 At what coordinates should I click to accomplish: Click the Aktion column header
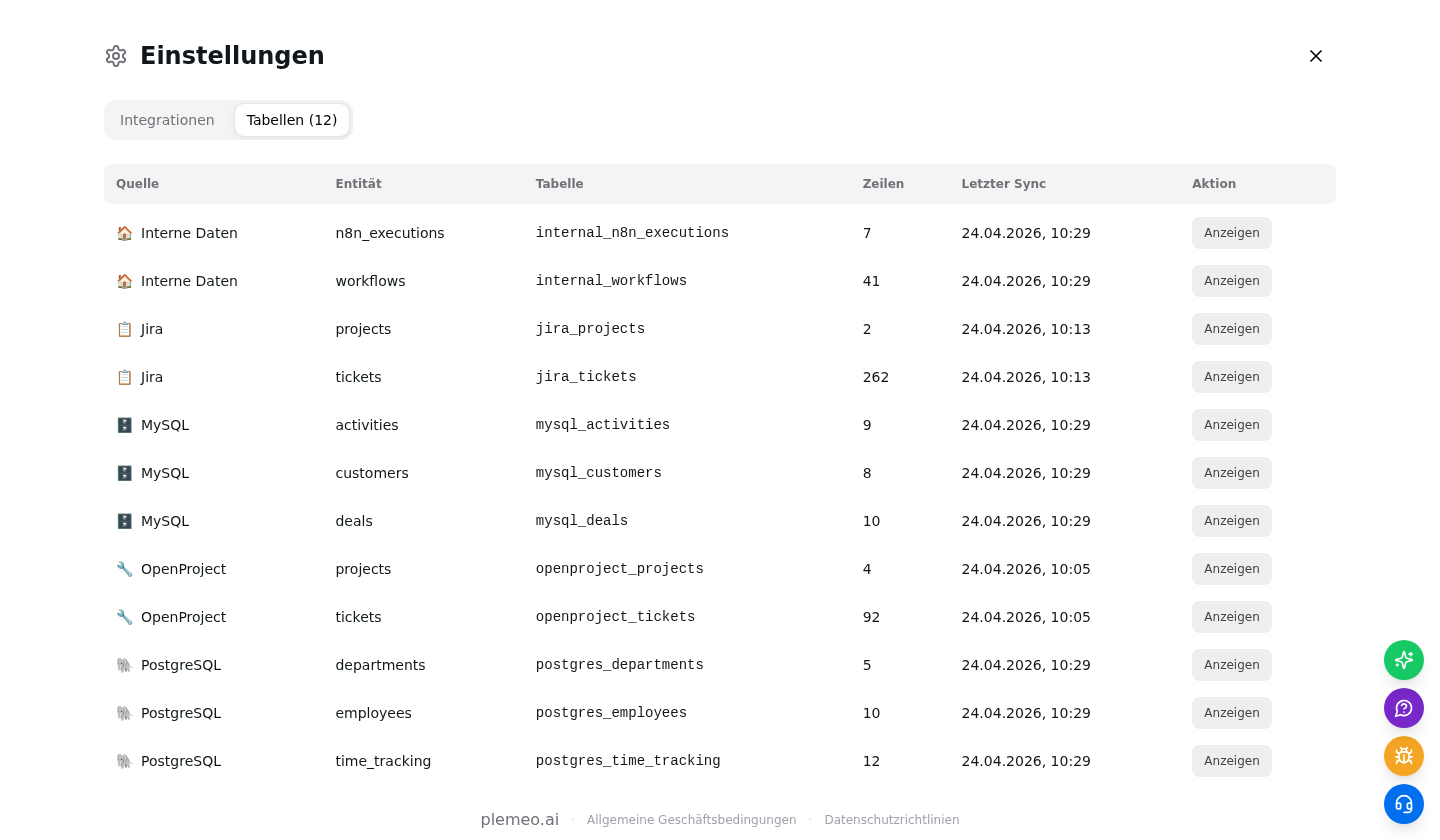[x=1214, y=184]
